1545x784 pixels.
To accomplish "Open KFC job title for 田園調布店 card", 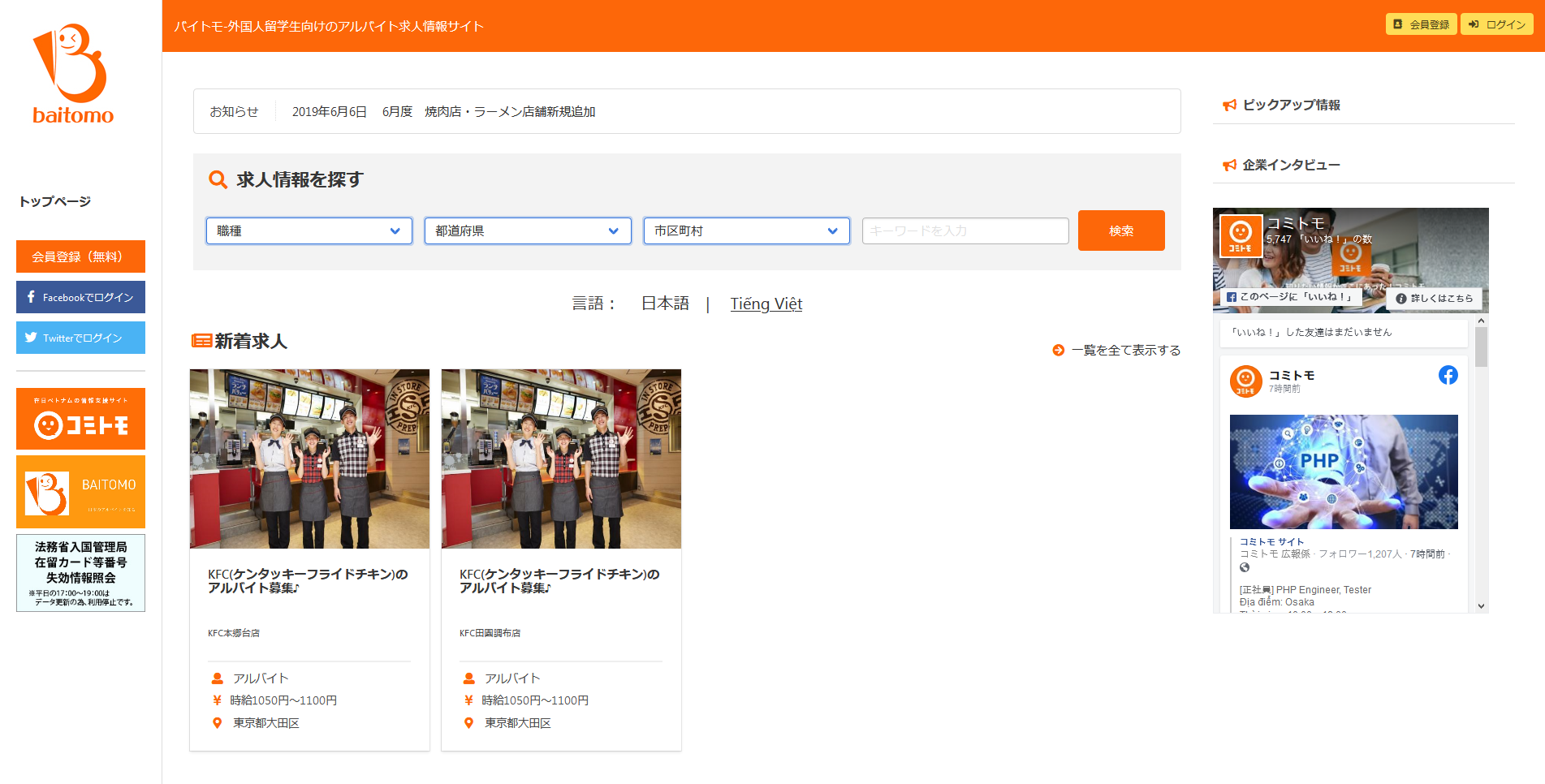I will (559, 580).
